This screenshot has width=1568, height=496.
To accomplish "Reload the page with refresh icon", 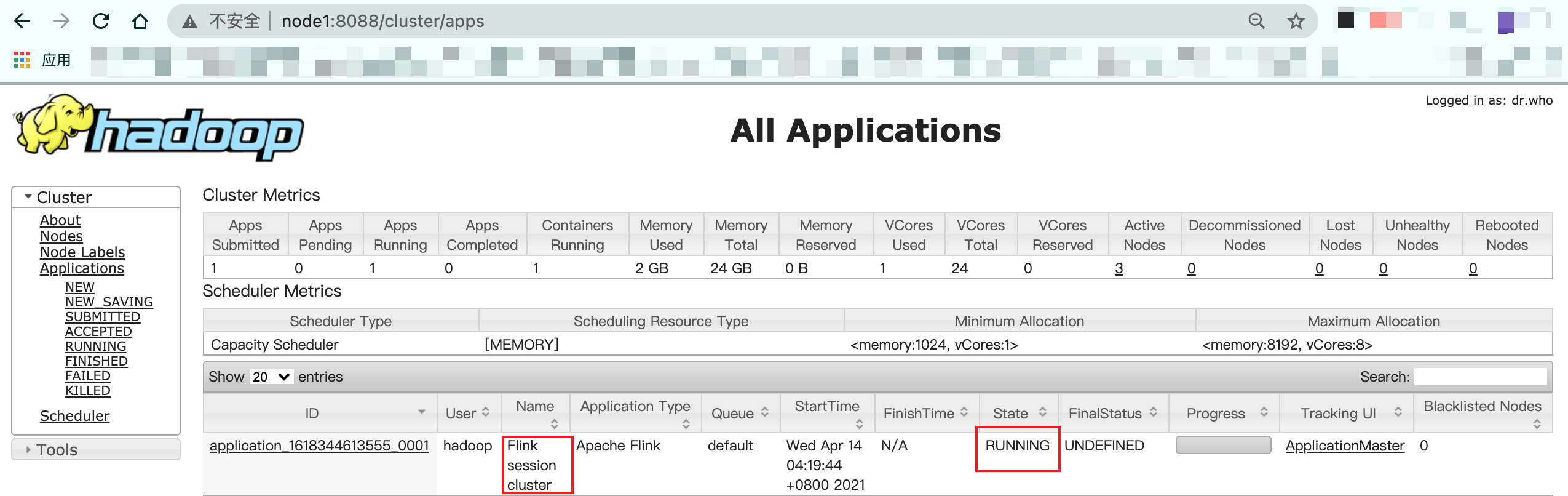I will [101, 22].
